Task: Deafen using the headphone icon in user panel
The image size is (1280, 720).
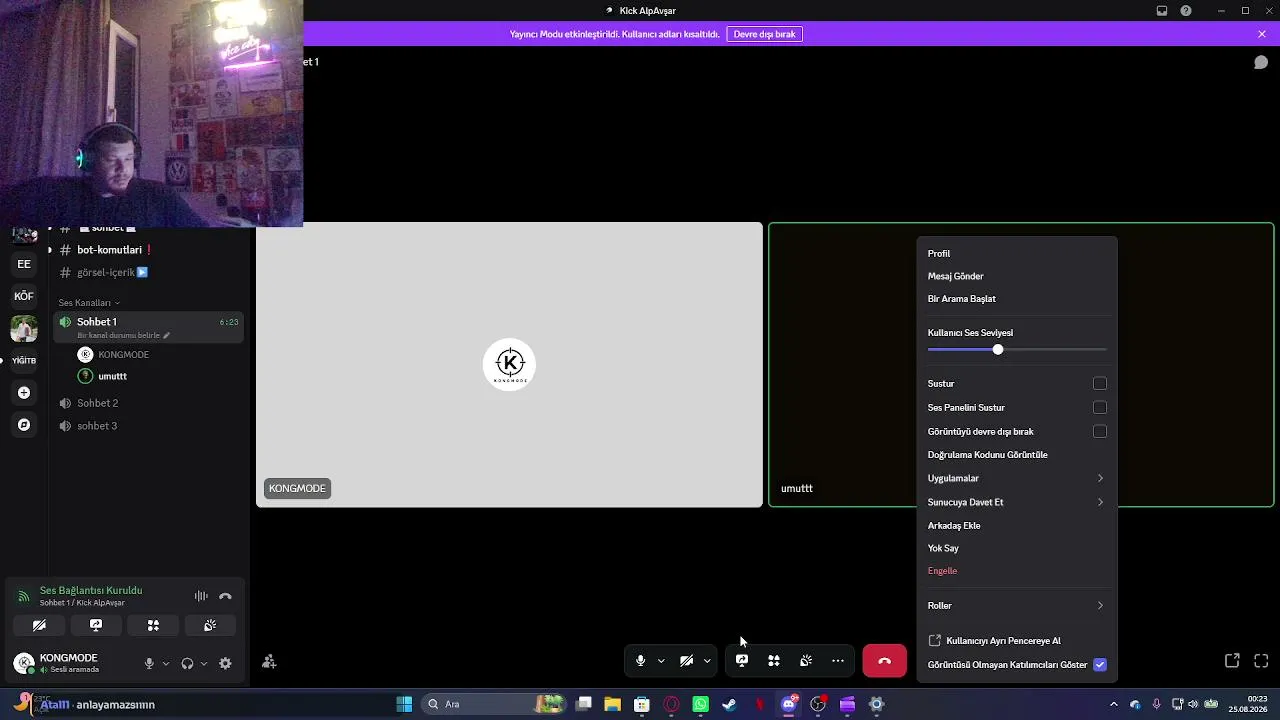Action: (x=187, y=663)
